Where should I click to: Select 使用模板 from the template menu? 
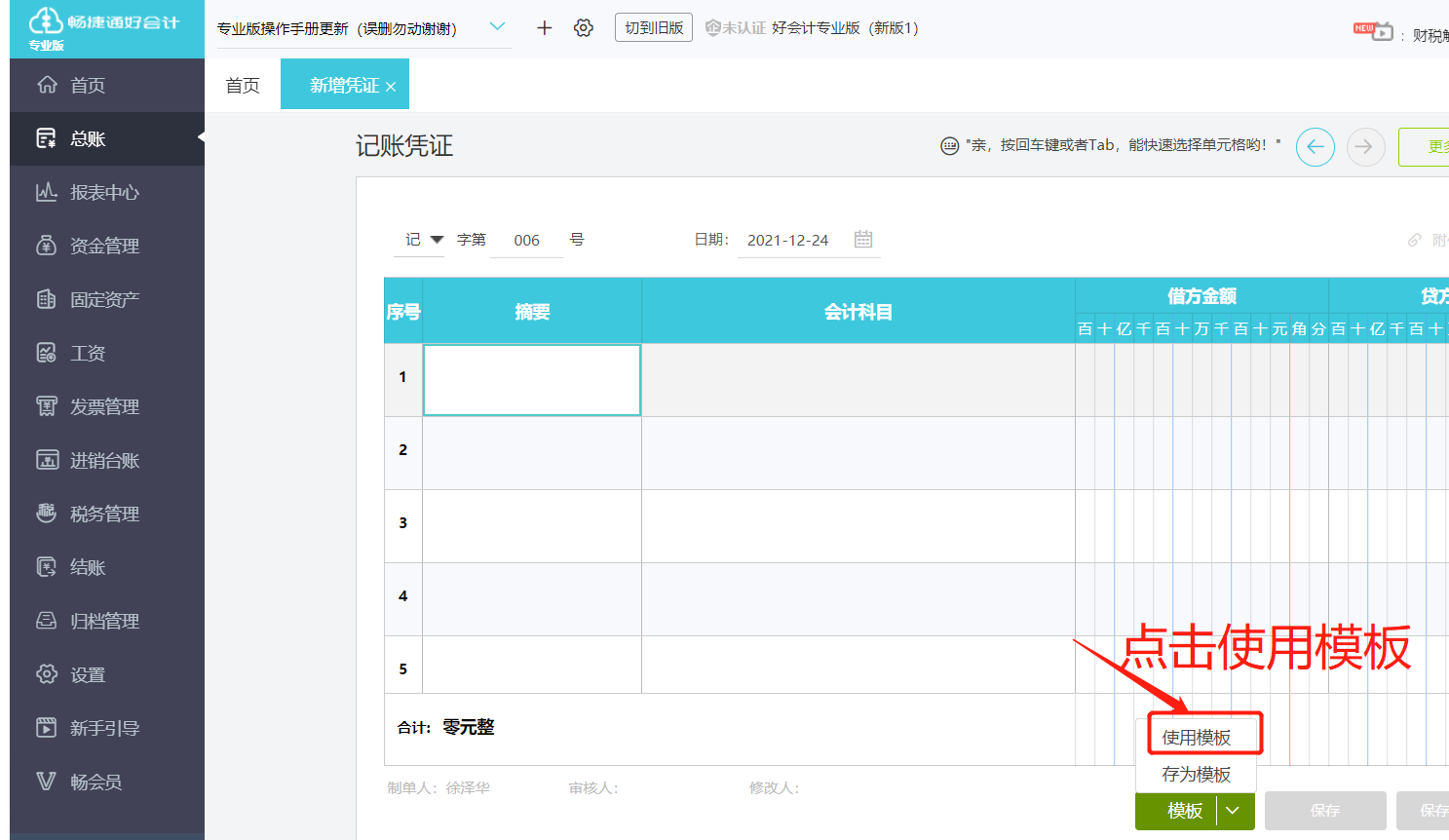tap(1197, 738)
